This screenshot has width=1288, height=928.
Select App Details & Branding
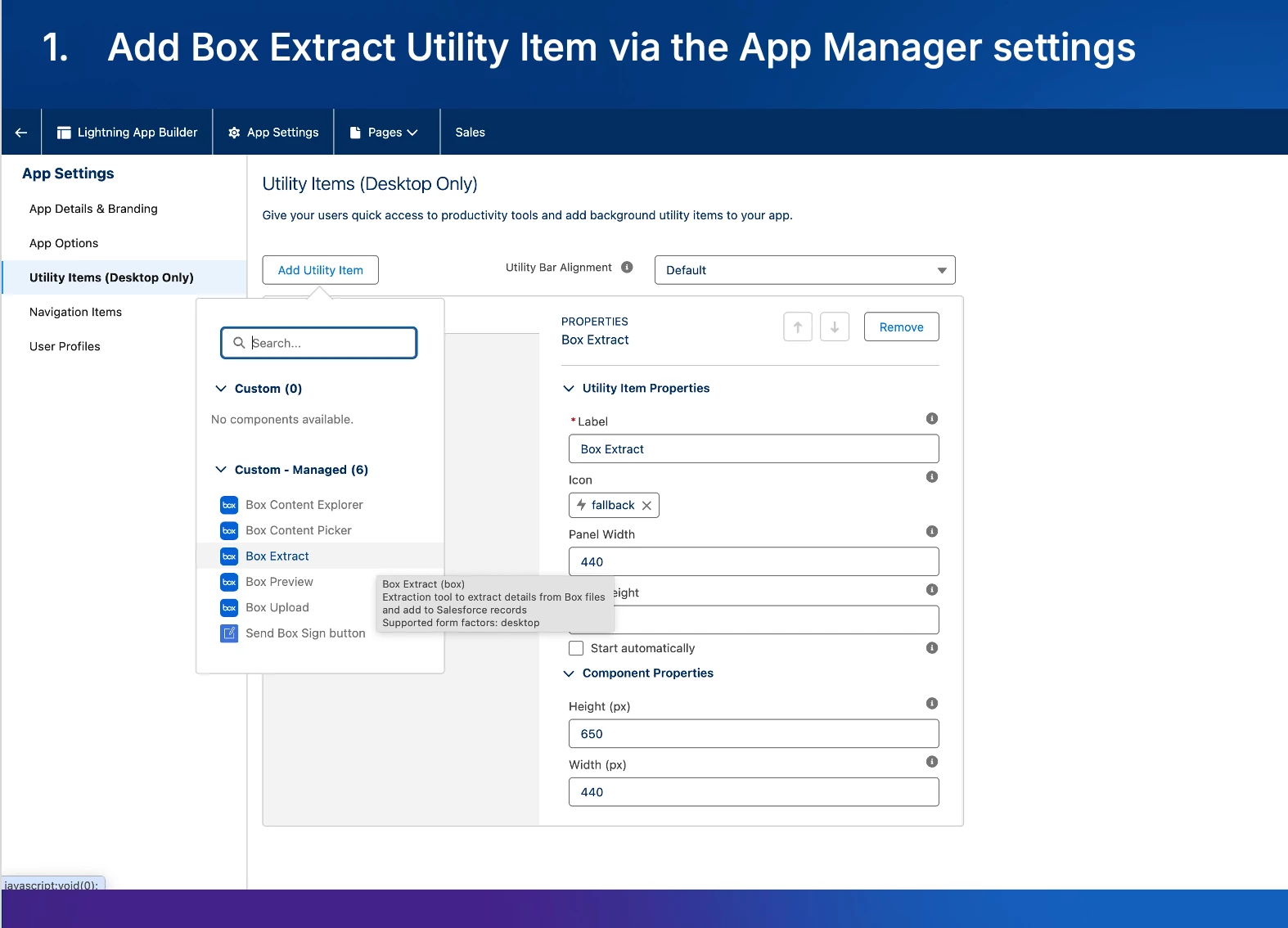click(93, 209)
